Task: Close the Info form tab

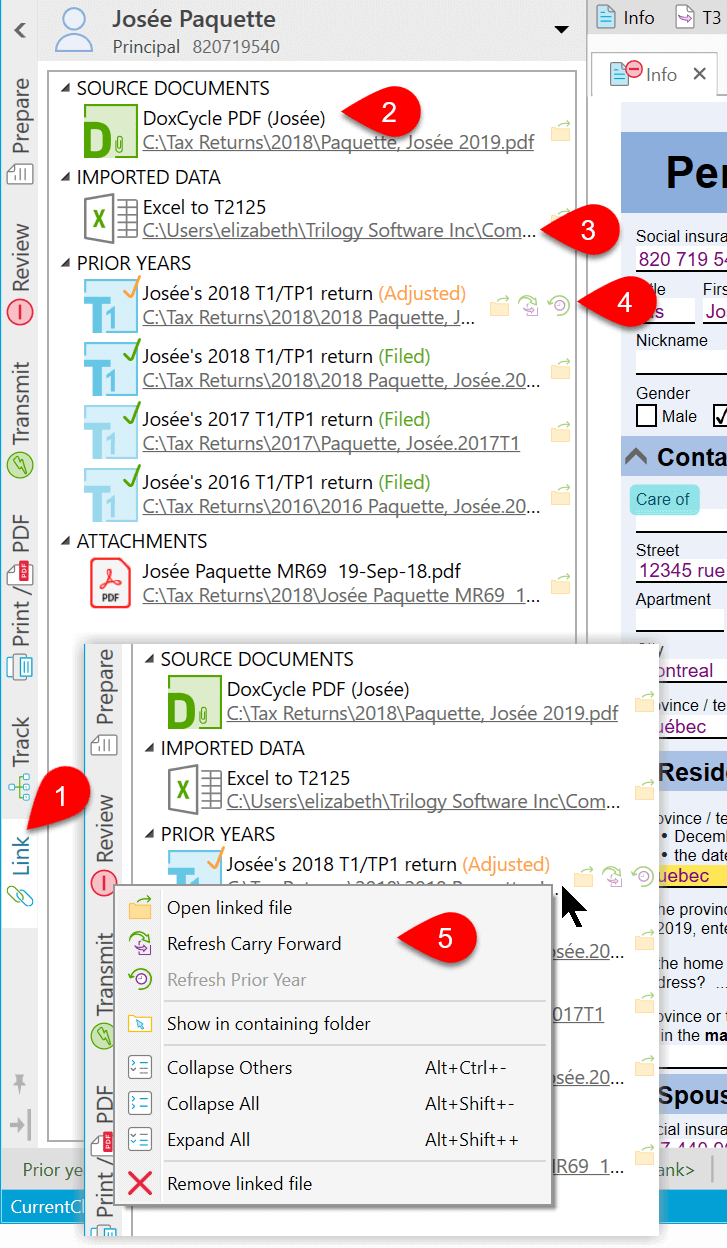Action: point(700,74)
